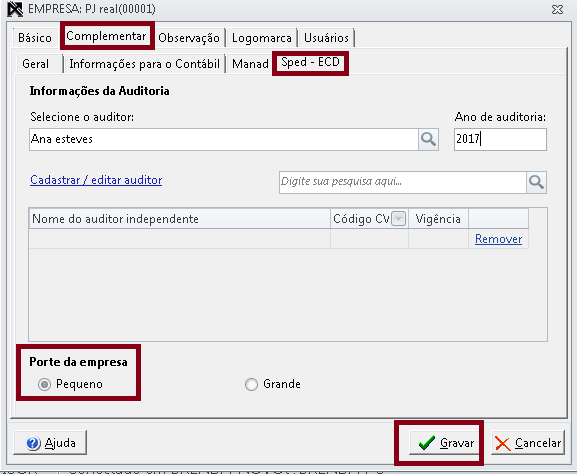Click the Cadastrar / editar auditor link
Viewport: 577px width, 474px height.
(x=96, y=180)
